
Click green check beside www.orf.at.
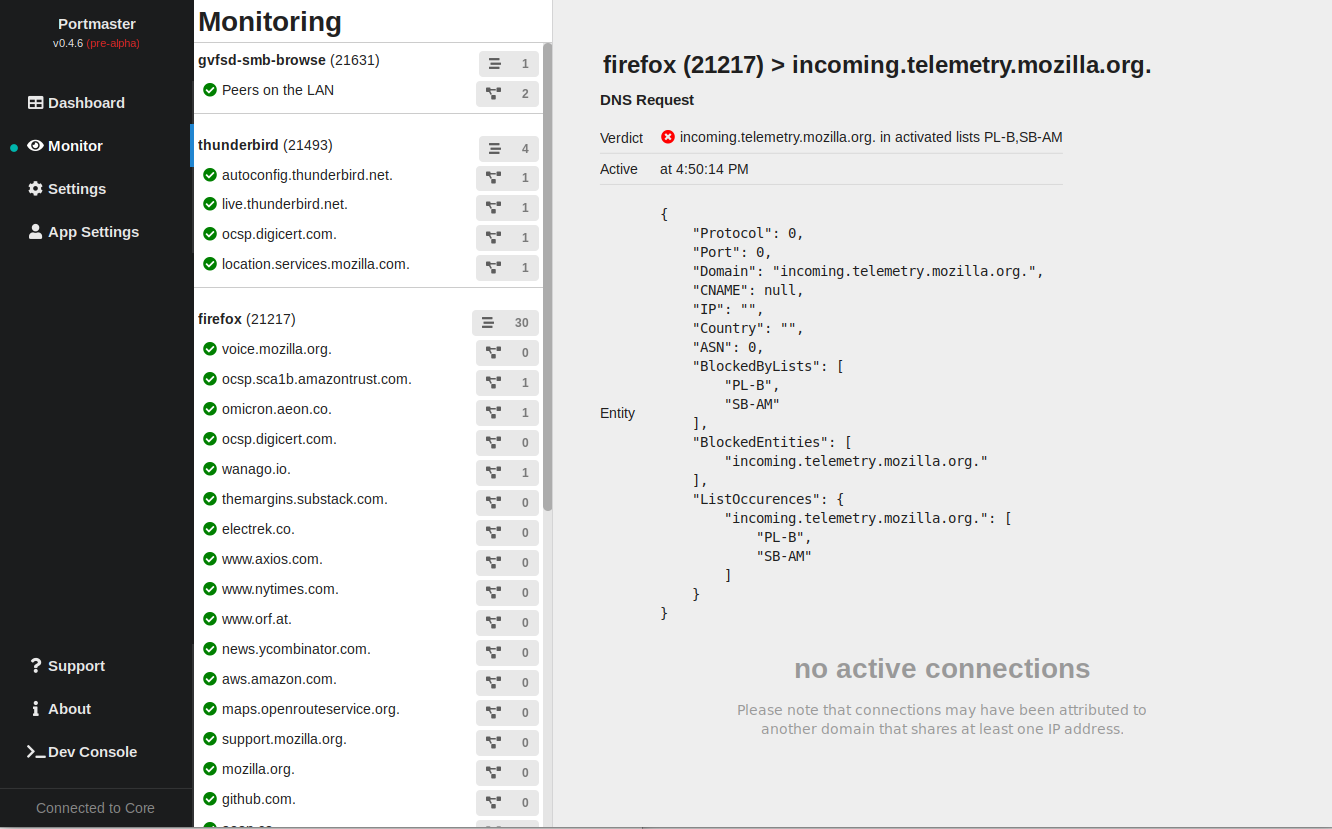210,619
